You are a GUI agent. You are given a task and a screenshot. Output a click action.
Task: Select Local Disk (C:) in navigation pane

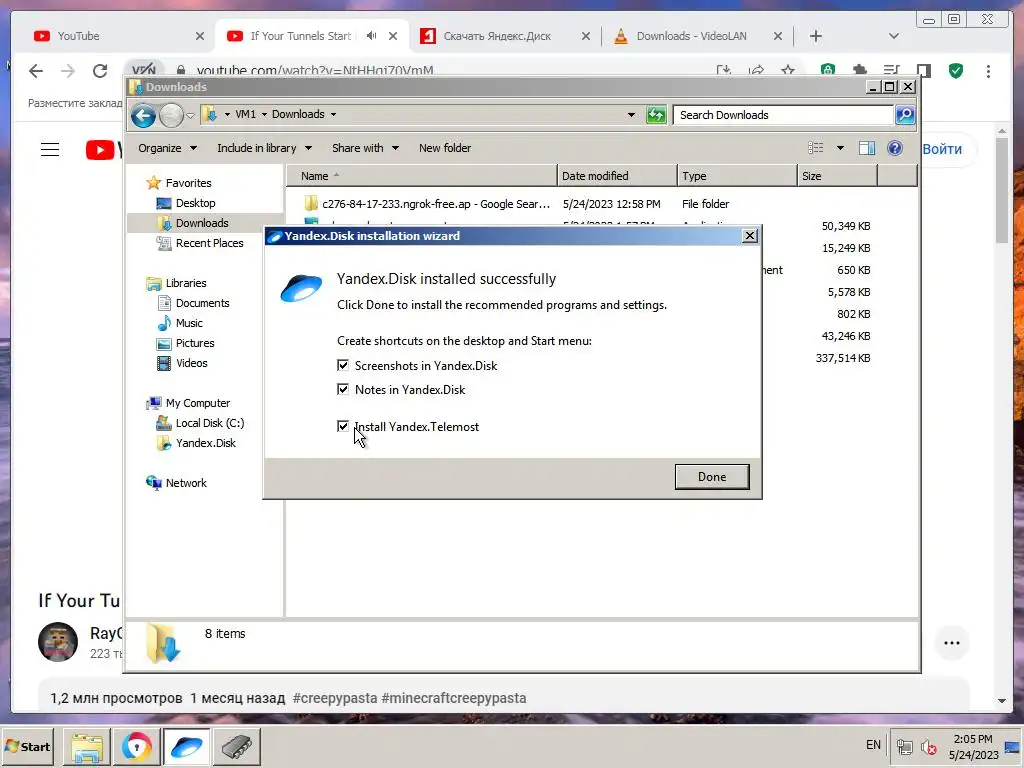[x=210, y=423]
